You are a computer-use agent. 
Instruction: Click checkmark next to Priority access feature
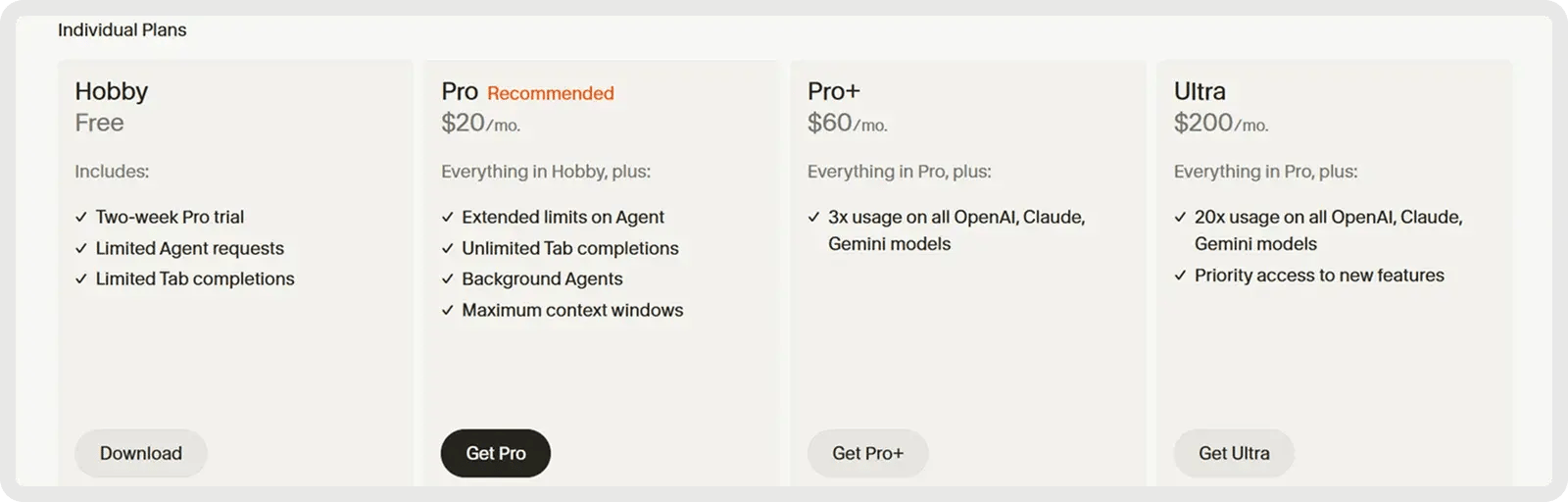[x=1181, y=276]
